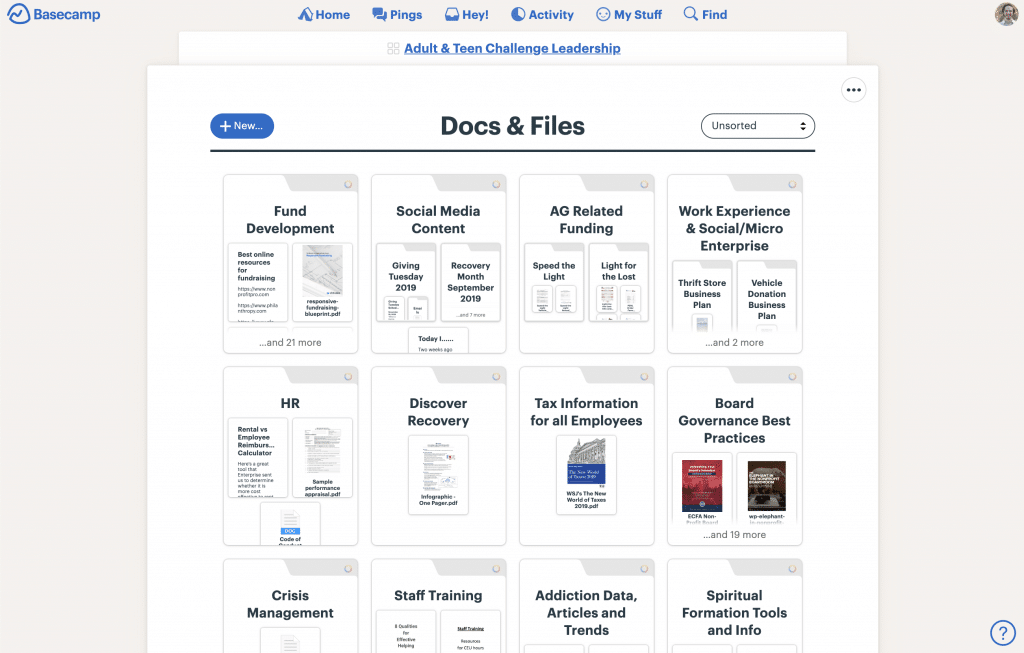
Task: Open the help question mark button
Action: [x=1003, y=632]
